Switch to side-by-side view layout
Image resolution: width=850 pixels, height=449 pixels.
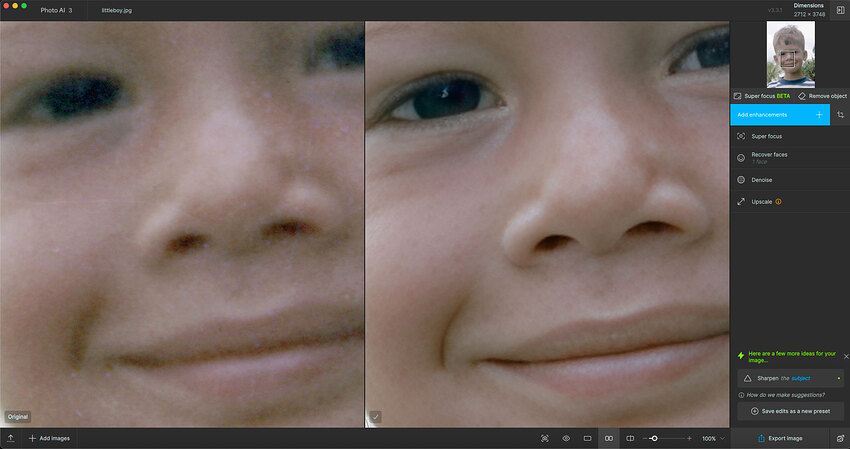(x=609, y=438)
